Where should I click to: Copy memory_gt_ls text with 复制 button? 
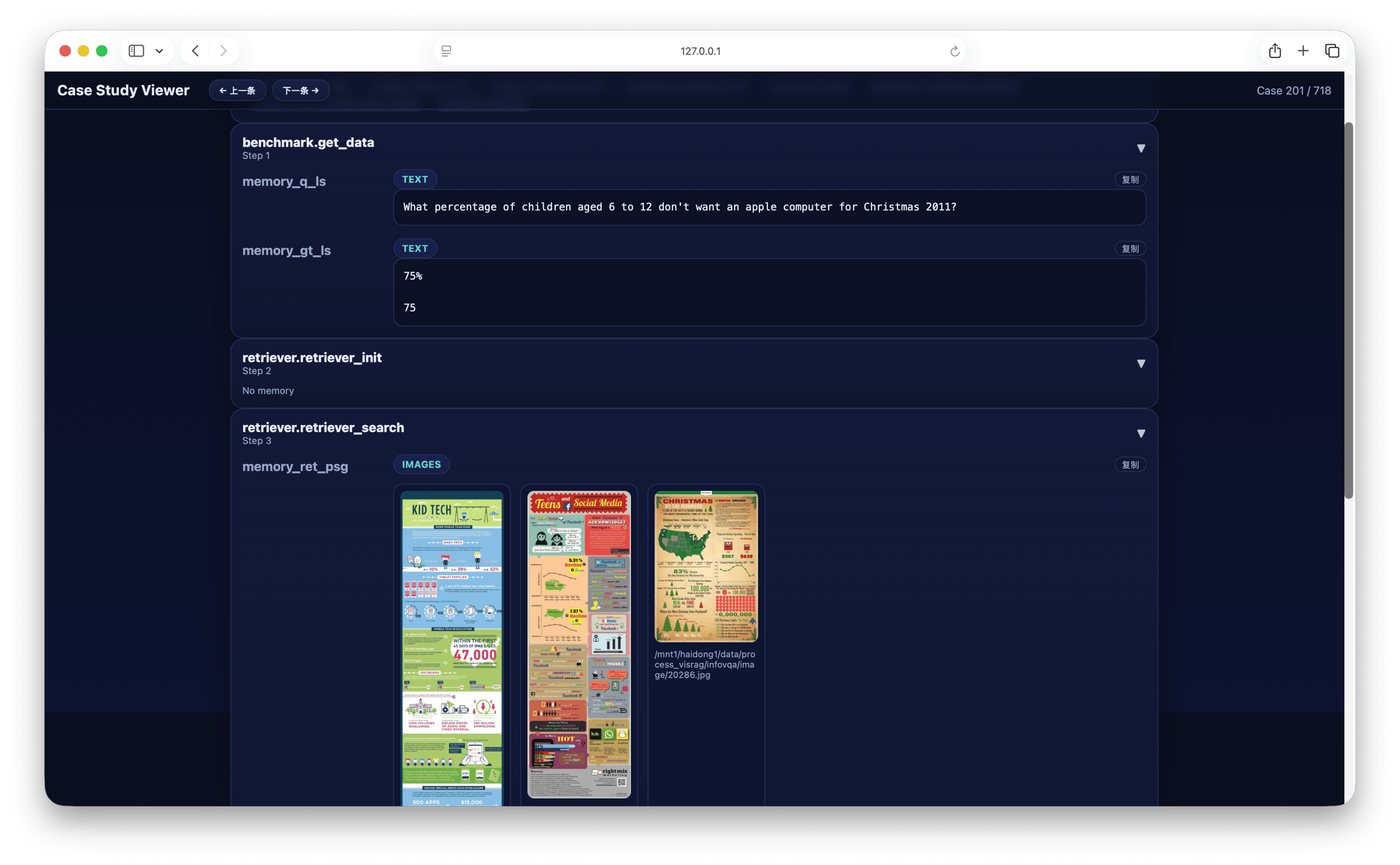click(1130, 249)
